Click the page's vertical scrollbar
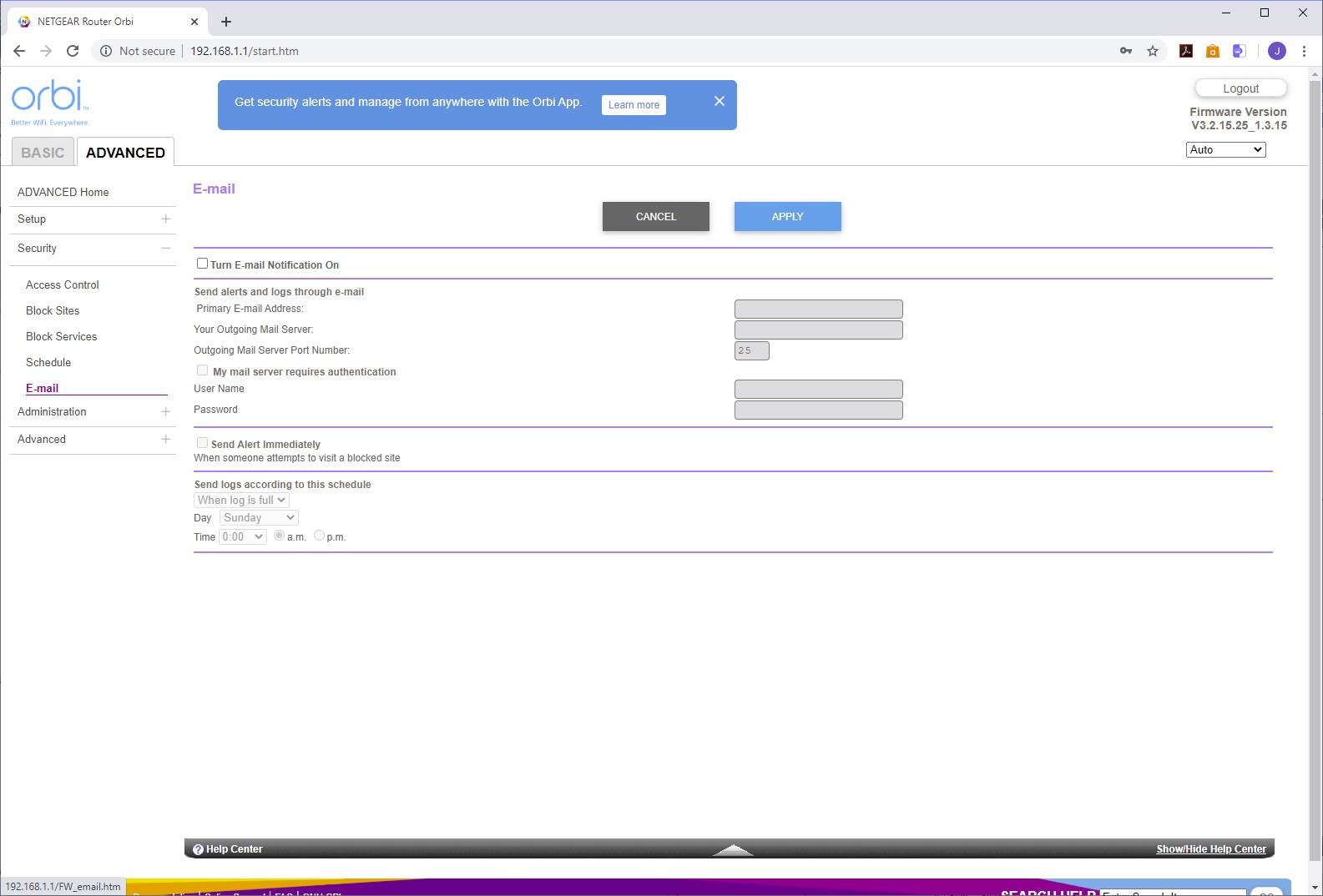The width and height of the screenshot is (1323, 896). tap(1315, 471)
